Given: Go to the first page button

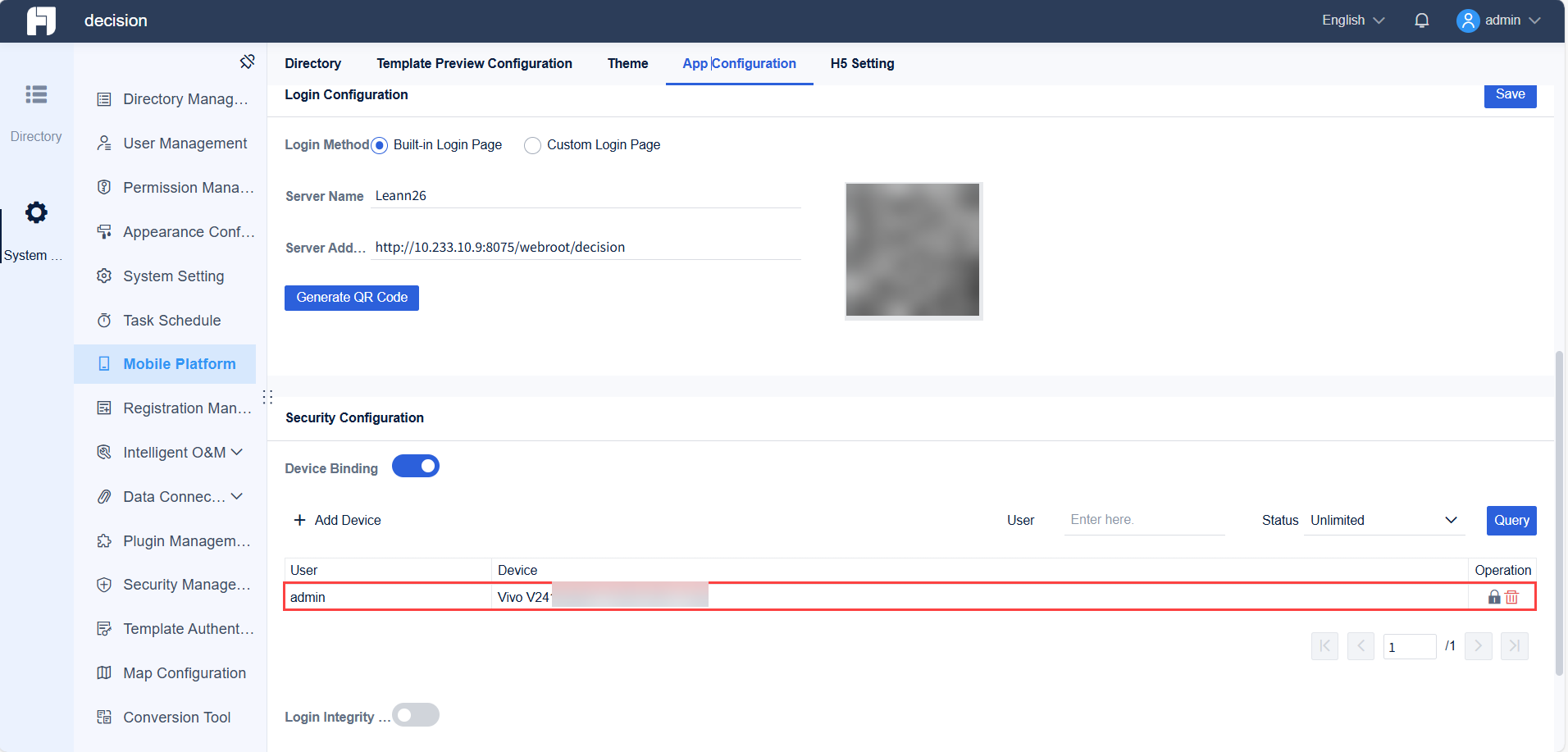Looking at the screenshot, I should tap(1324, 646).
